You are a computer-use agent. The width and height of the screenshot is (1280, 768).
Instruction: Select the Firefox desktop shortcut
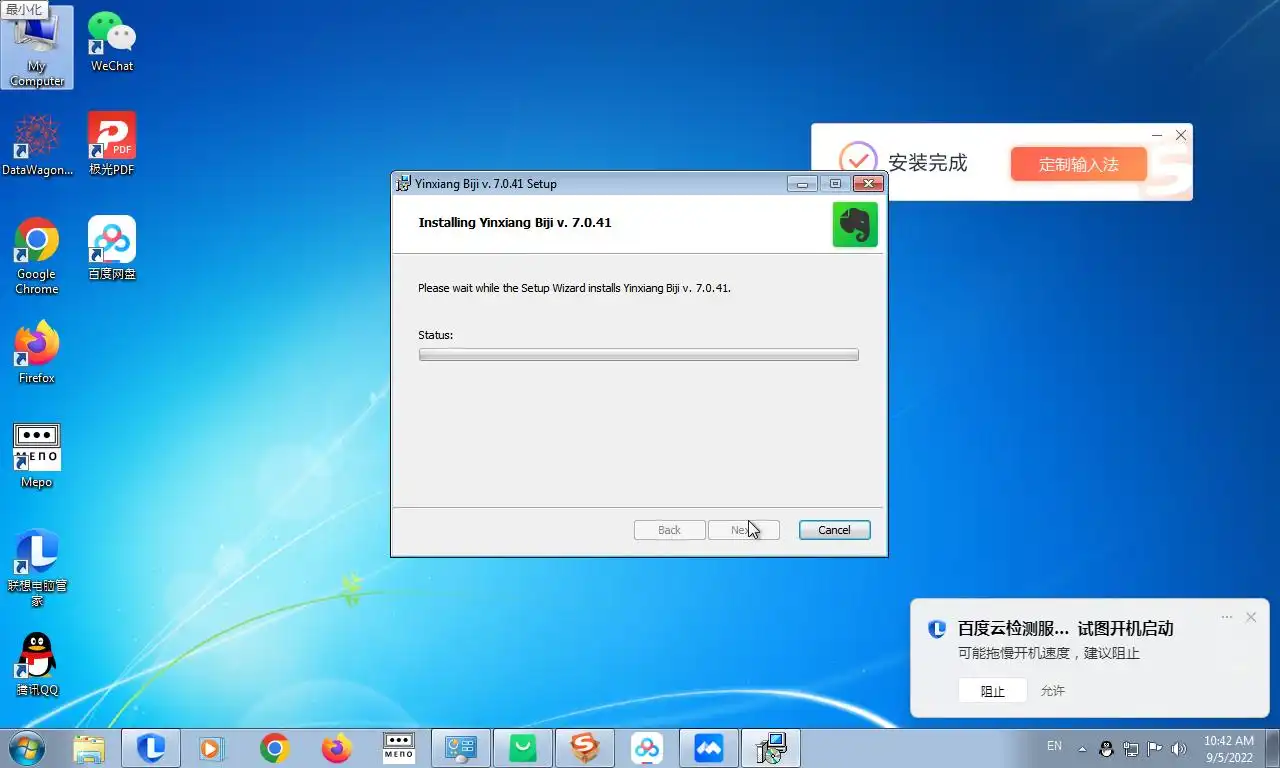[37, 353]
